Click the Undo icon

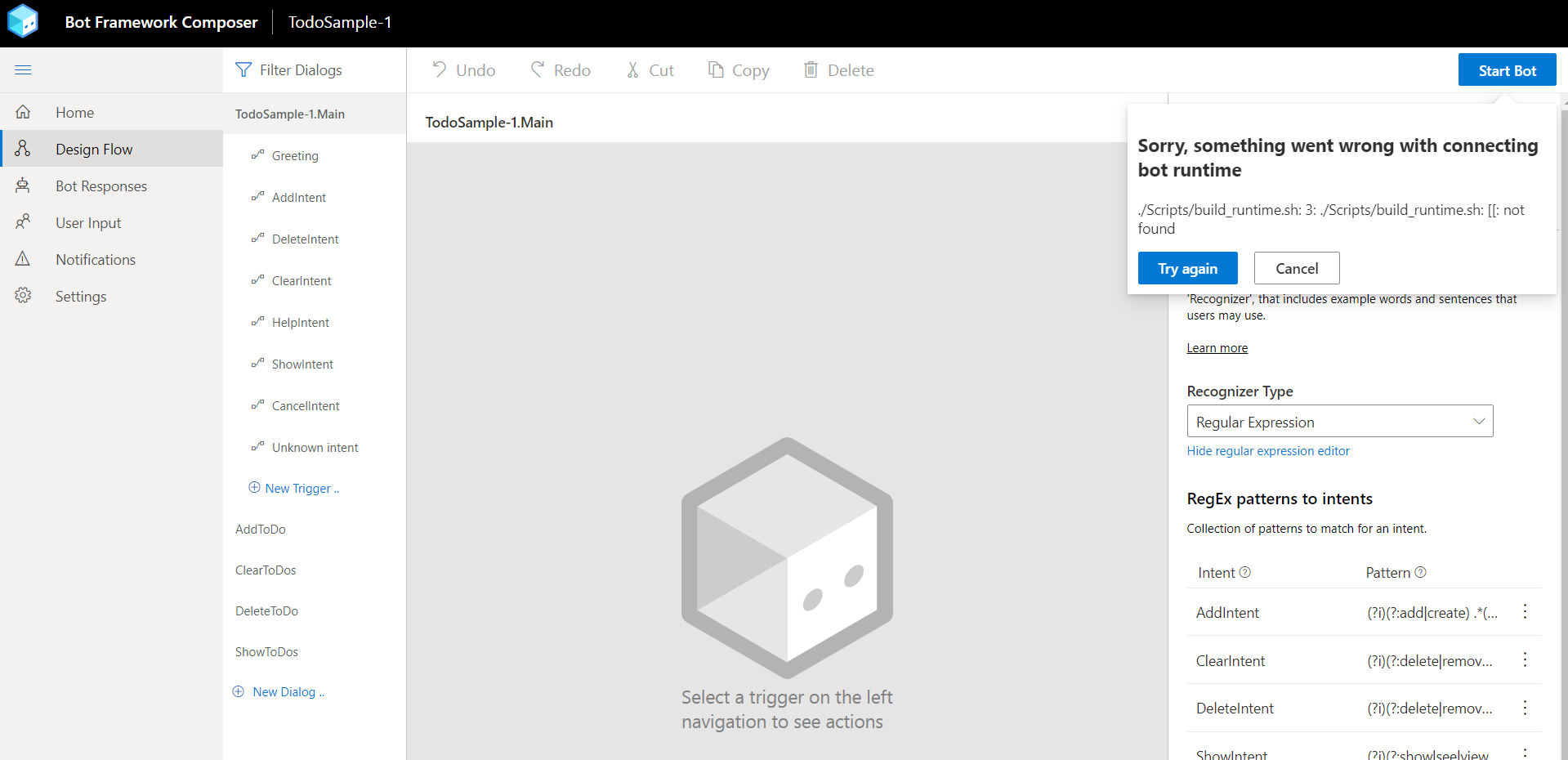440,69
